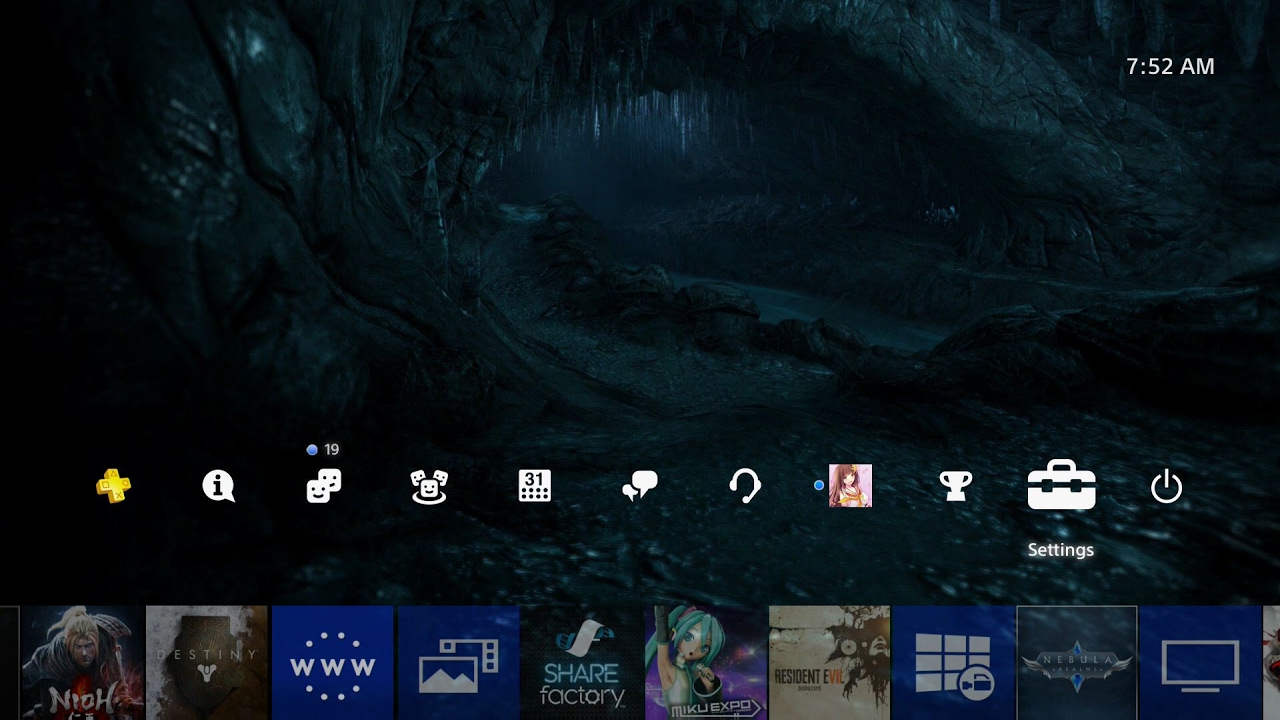
Task: Open the Settings toolbox
Action: pos(1061,486)
